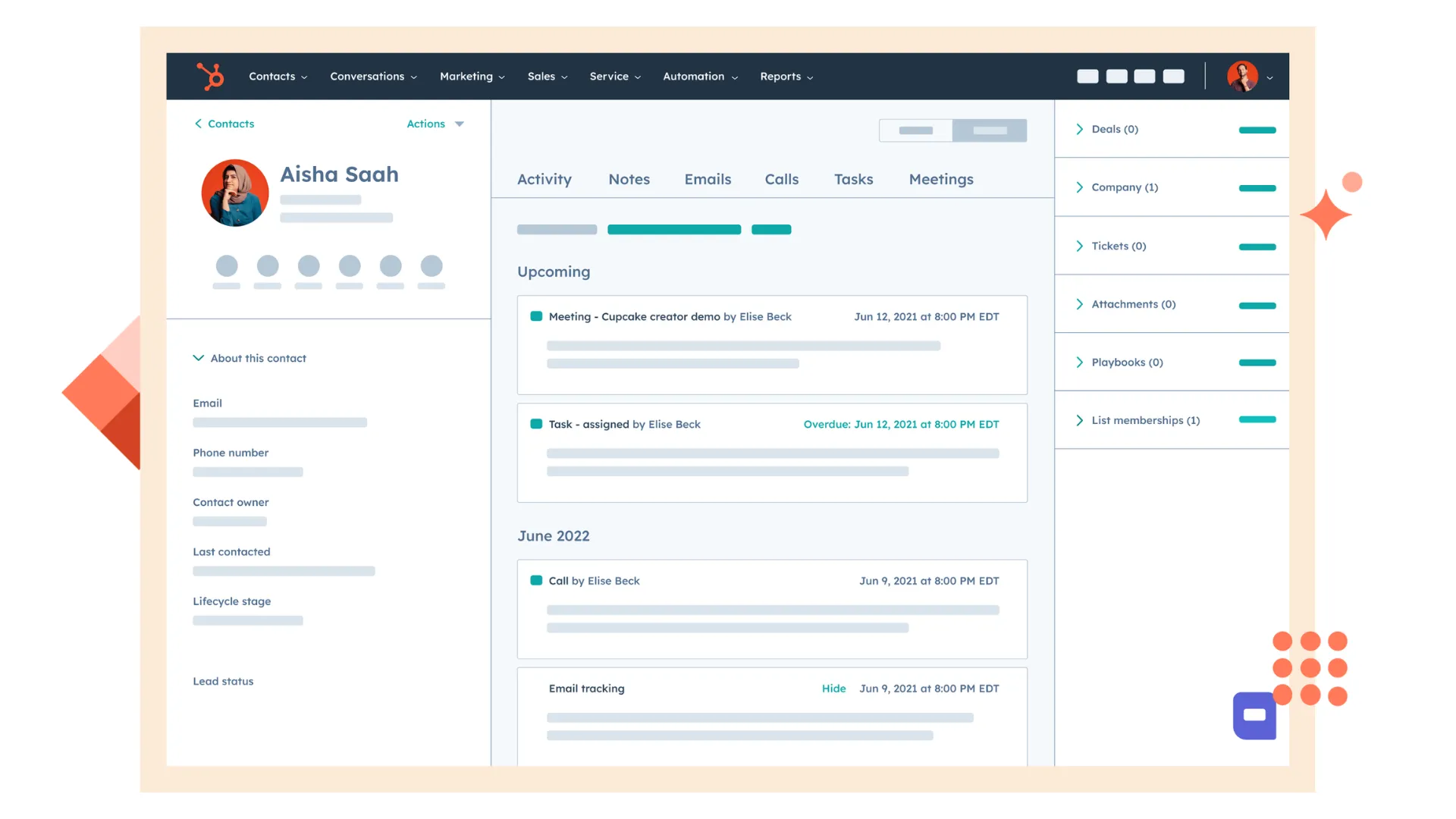Go back via the Contacts link
The height and width of the screenshot is (819, 1456).
(x=231, y=124)
